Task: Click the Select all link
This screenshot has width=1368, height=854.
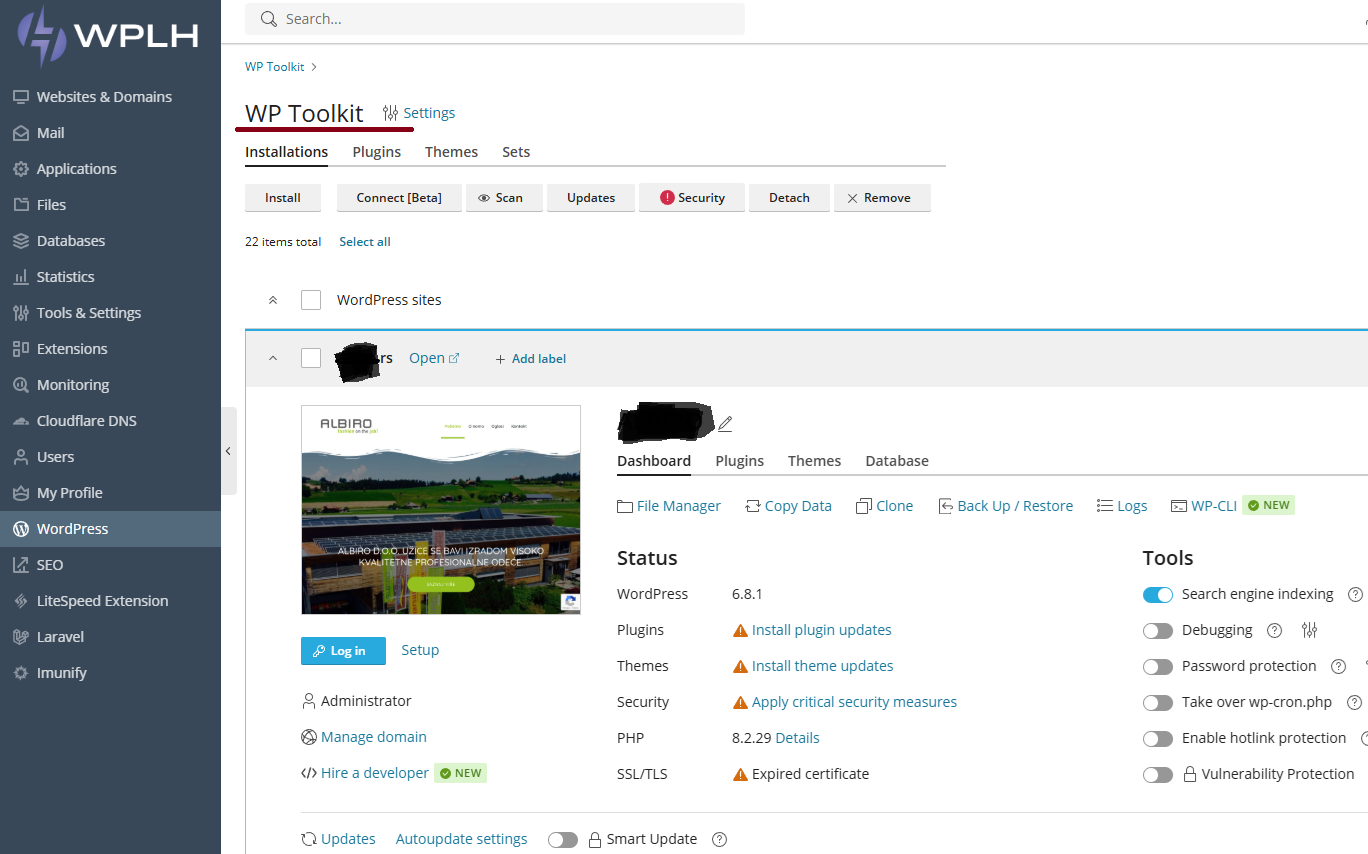Action: point(365,242)
